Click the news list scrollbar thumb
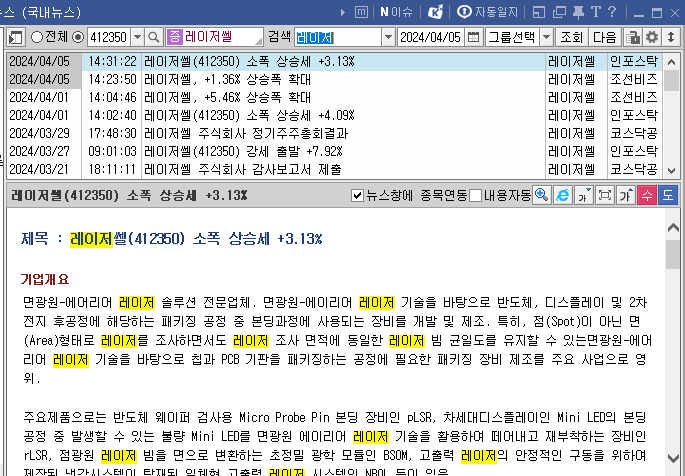 (x=671, y=81)
